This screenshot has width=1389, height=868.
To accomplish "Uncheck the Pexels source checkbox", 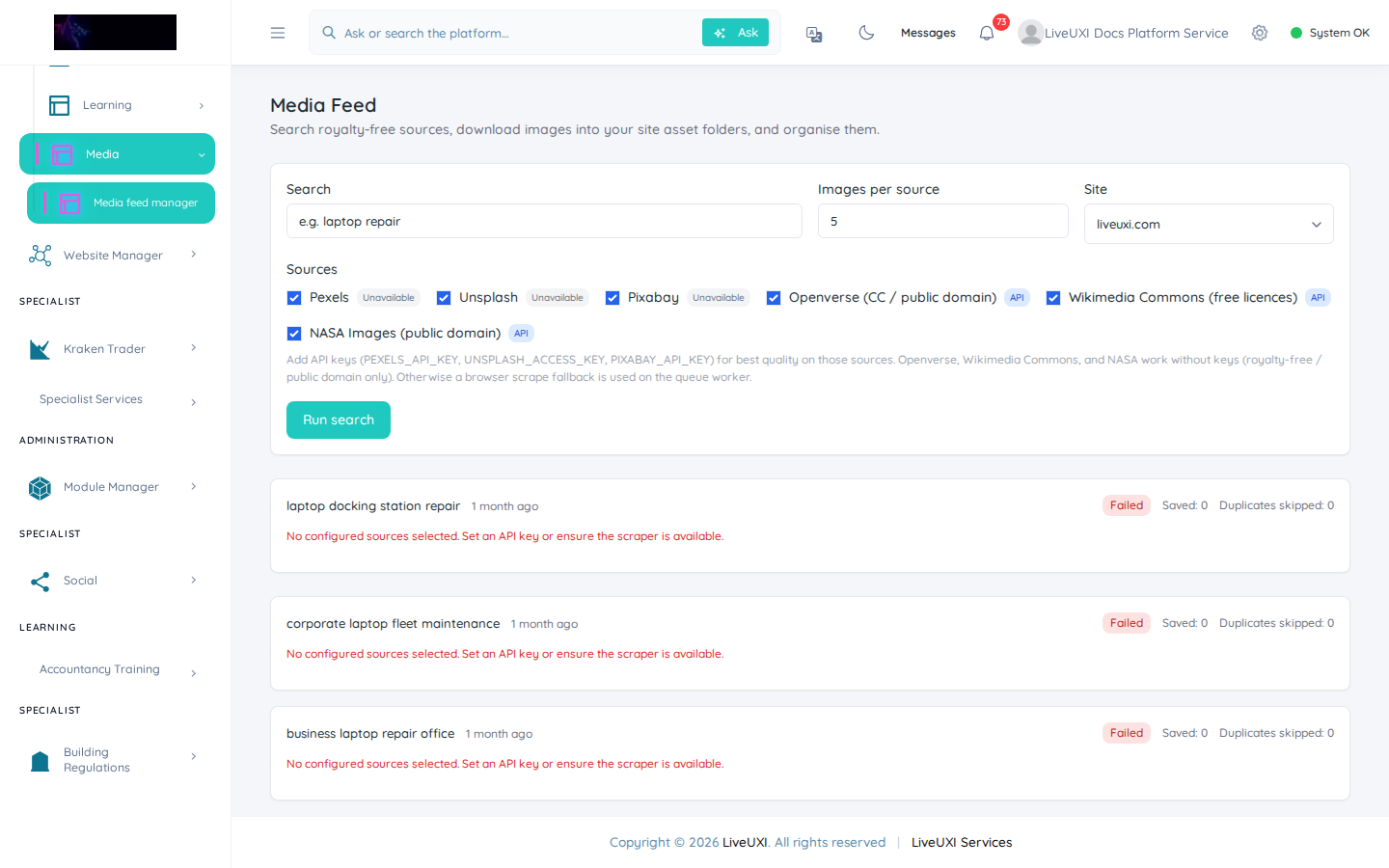I will tap(294, 298).
